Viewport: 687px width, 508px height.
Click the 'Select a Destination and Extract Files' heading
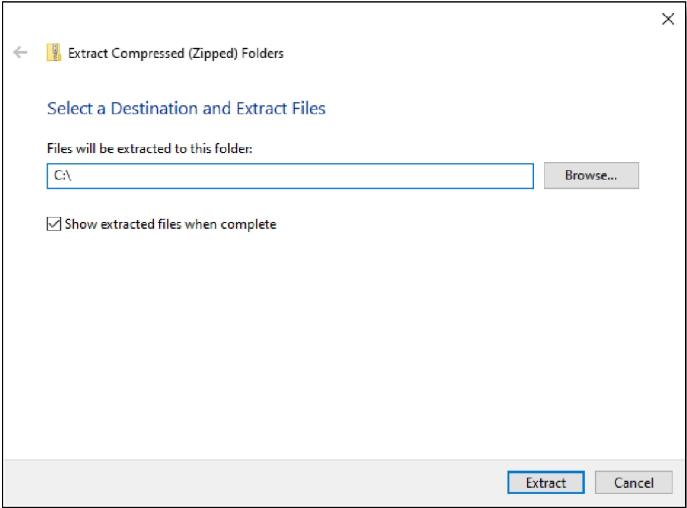(186, 108)
